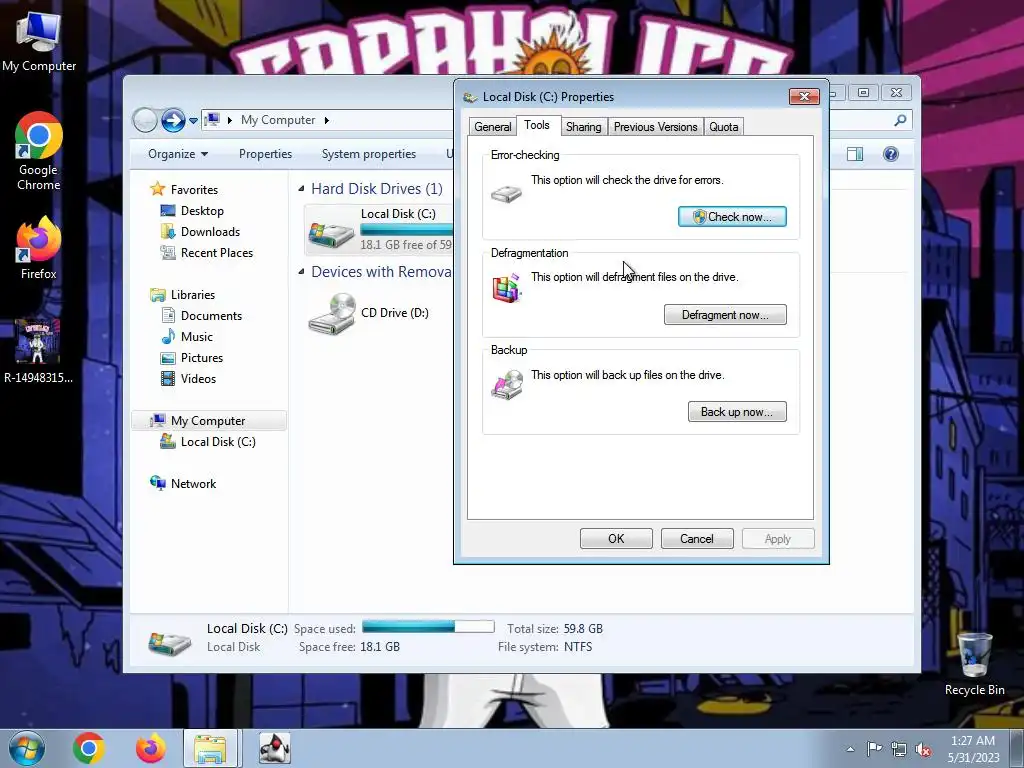Open the Java app on taskbar
The image size is (1024, 768).
275,748
